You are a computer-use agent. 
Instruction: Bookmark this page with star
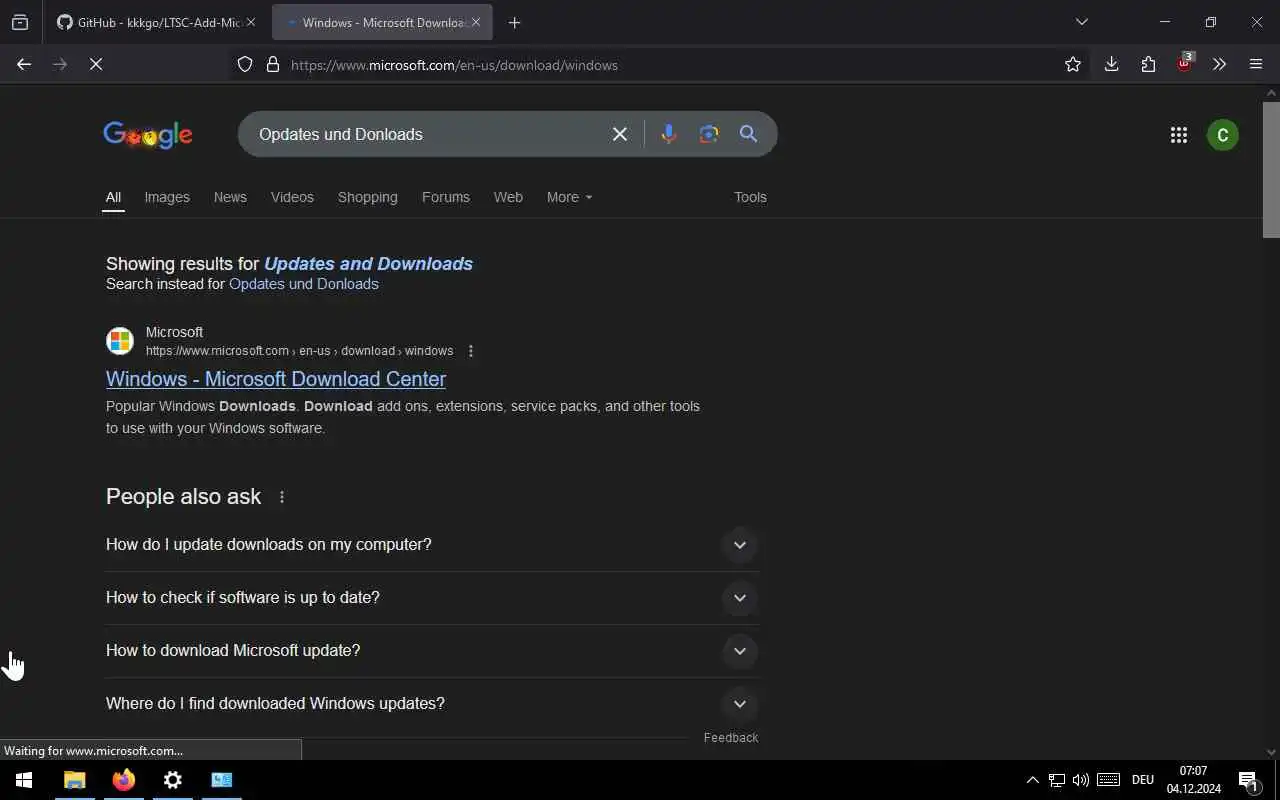(x=1073, y=64)
